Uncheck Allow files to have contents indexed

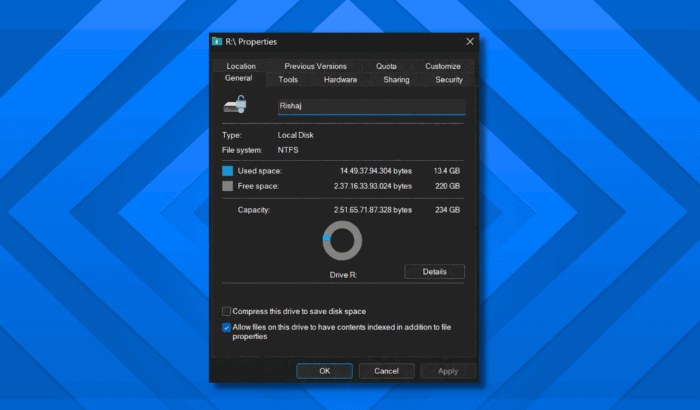226,327
